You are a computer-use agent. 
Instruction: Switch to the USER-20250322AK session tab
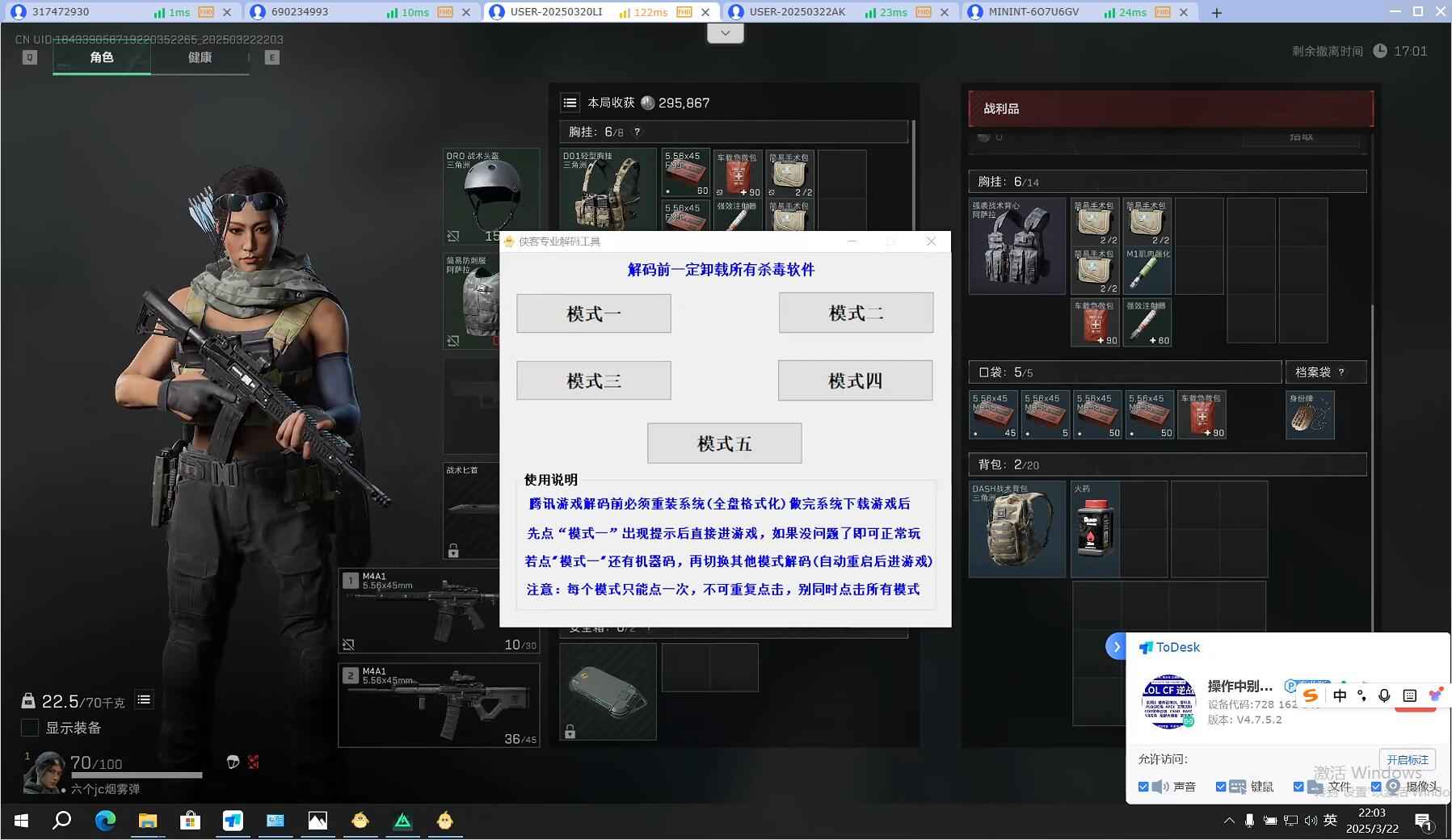(796, 12)
